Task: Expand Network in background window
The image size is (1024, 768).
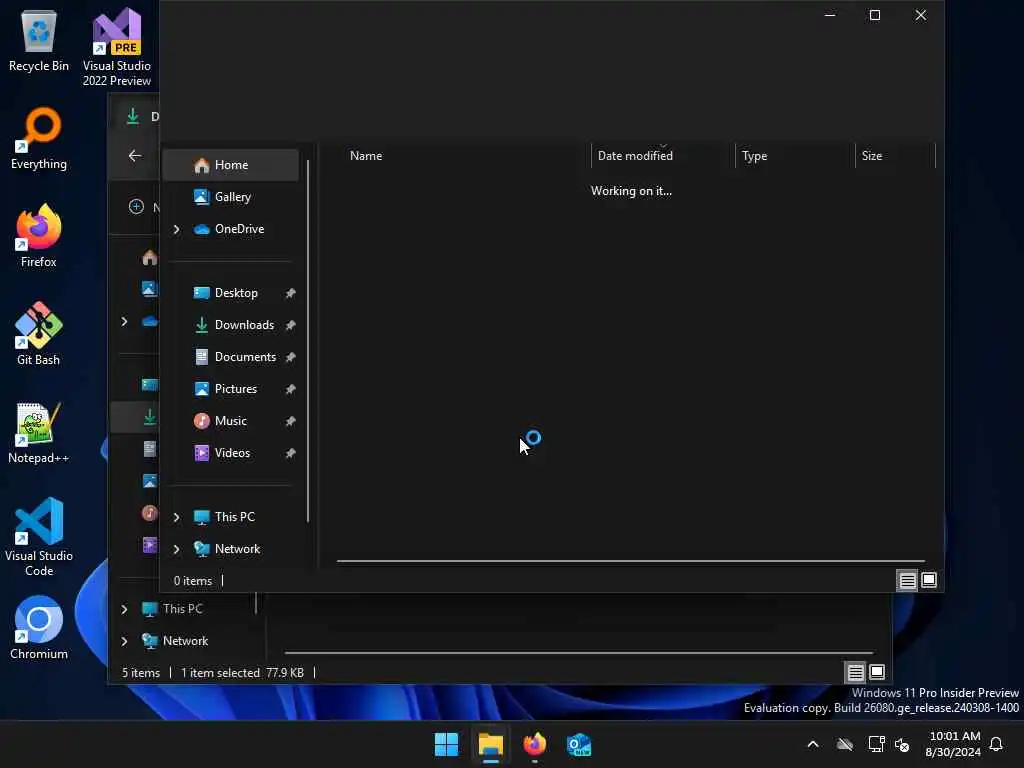Action: click(124, 641)
